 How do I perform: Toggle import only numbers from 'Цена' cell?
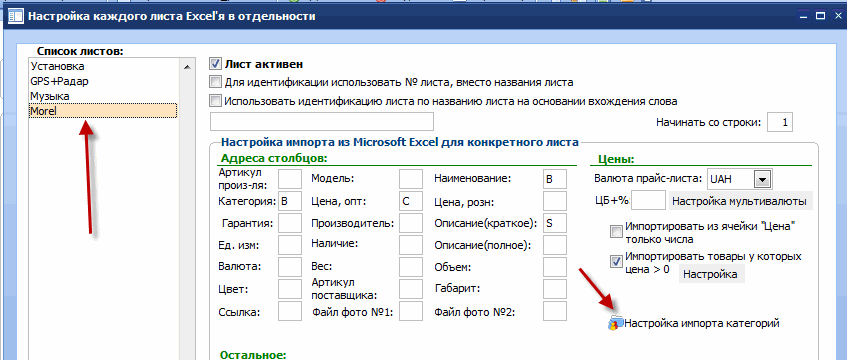click(x=616, y=231)
